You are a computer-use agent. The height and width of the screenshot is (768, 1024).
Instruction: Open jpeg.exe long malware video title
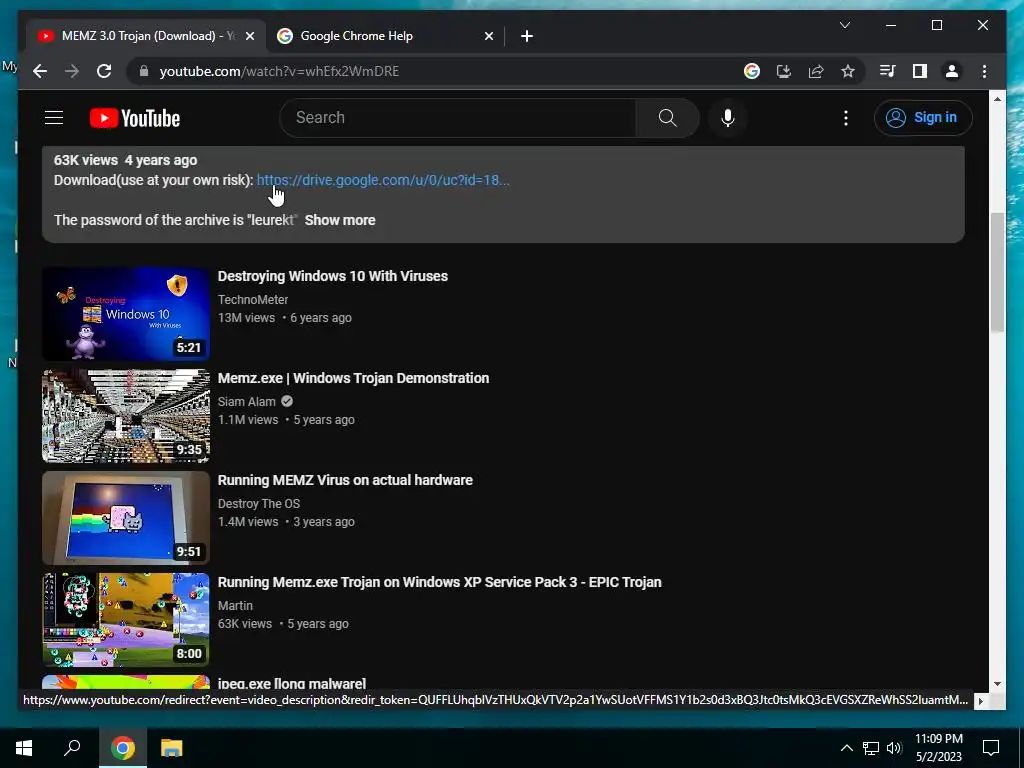pyautogui.click(x=291, y=684)
